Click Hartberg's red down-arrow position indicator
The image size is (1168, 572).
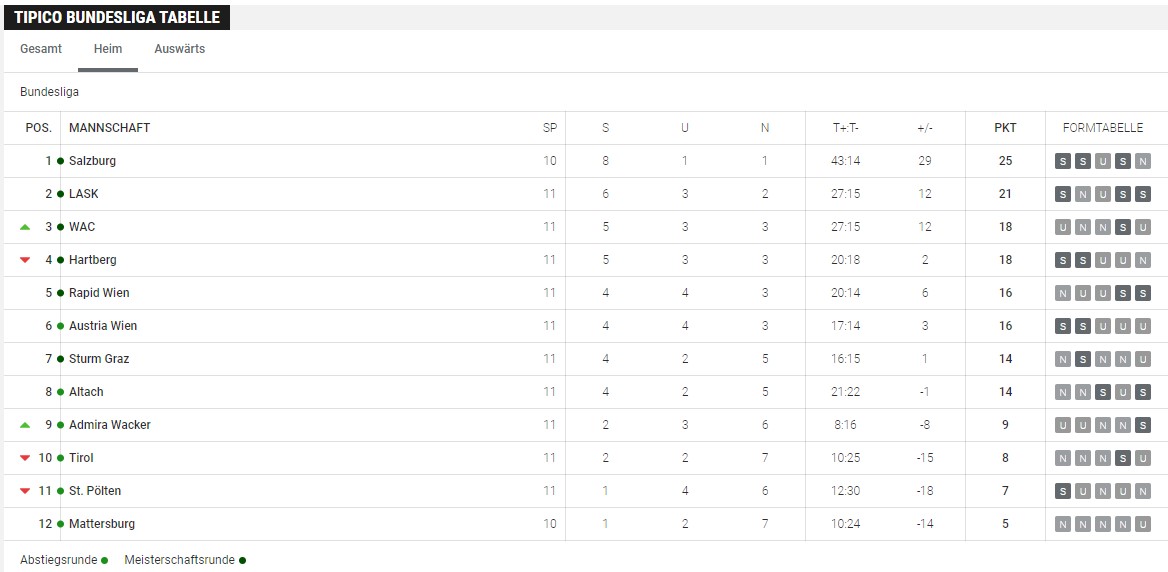coord(25,260)
